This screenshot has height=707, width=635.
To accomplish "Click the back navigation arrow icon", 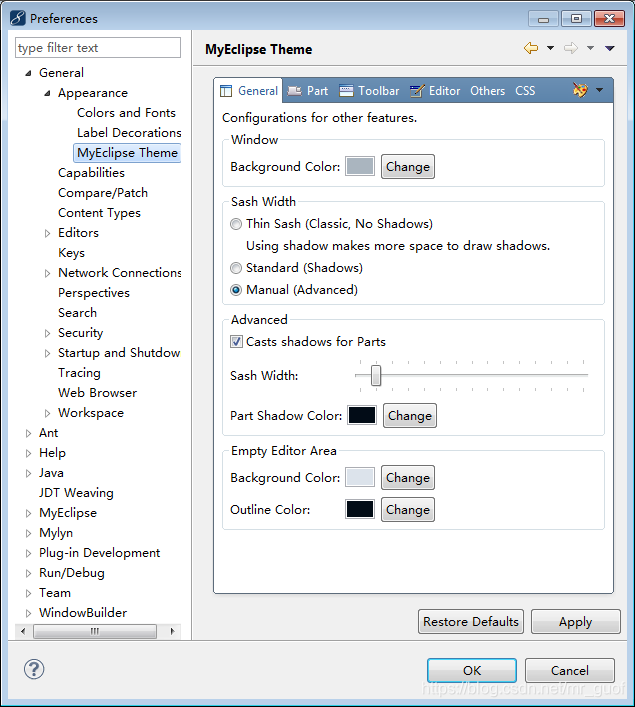I will (x=531, y=48).
